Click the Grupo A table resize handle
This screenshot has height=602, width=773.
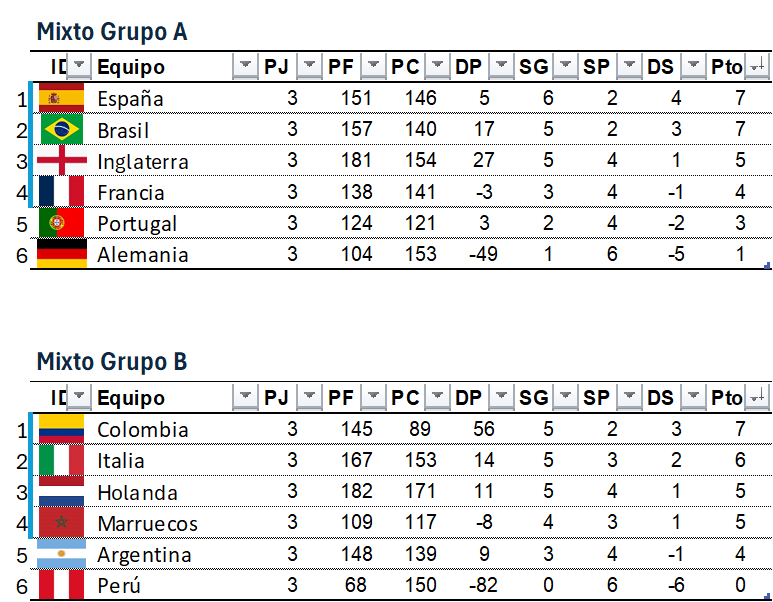(766, 266)
